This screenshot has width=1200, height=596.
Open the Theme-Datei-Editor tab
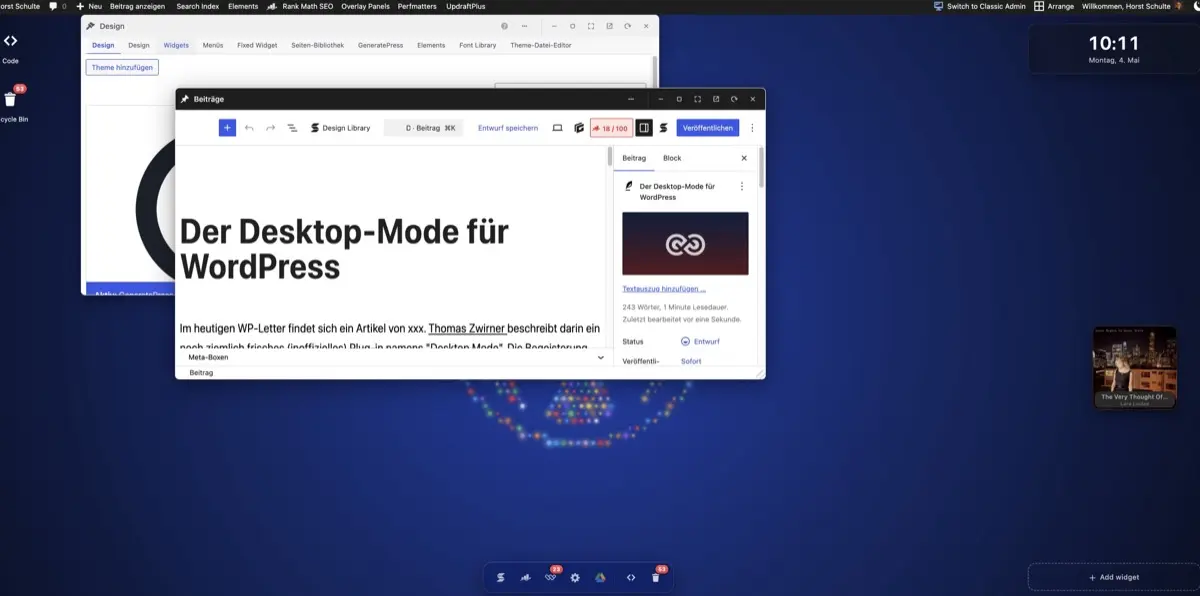click(541, 45)
